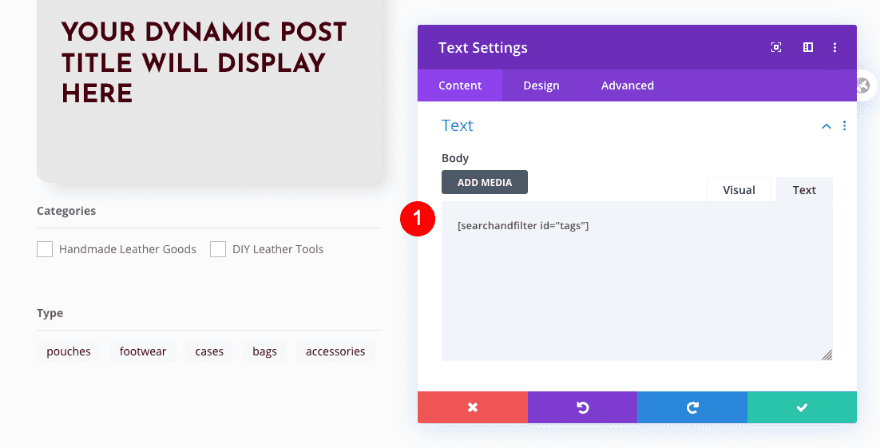Open Text Settings three-dot menu
This screenshot has height=448, width=880.
[x=835, y=48]
